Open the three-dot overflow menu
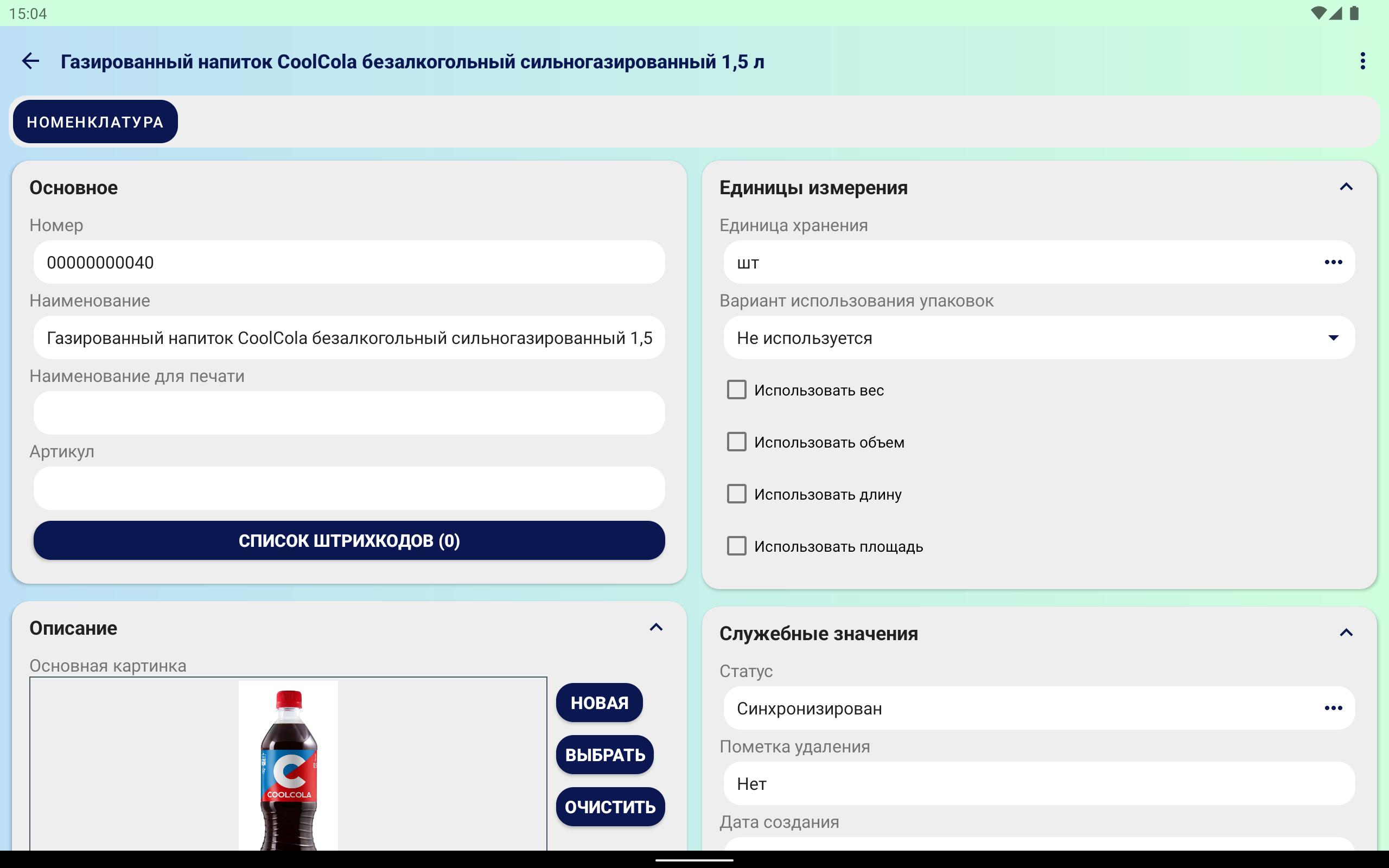Image resolution: width=1389 pixels, height=868 pixels. point(1362,61)
